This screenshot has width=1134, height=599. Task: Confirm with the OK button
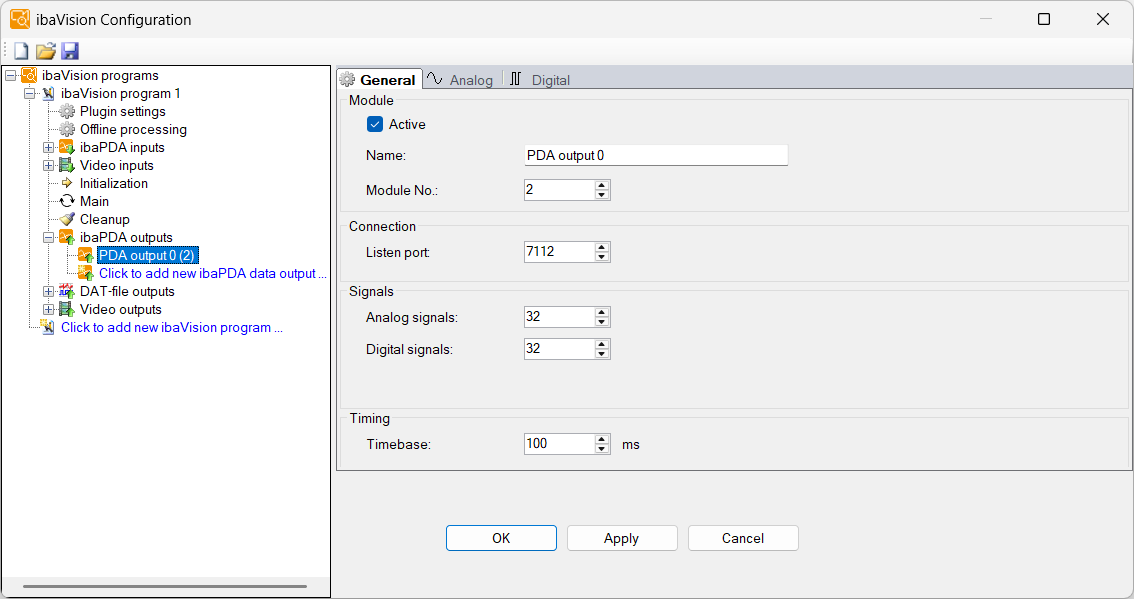coord(501,538)
